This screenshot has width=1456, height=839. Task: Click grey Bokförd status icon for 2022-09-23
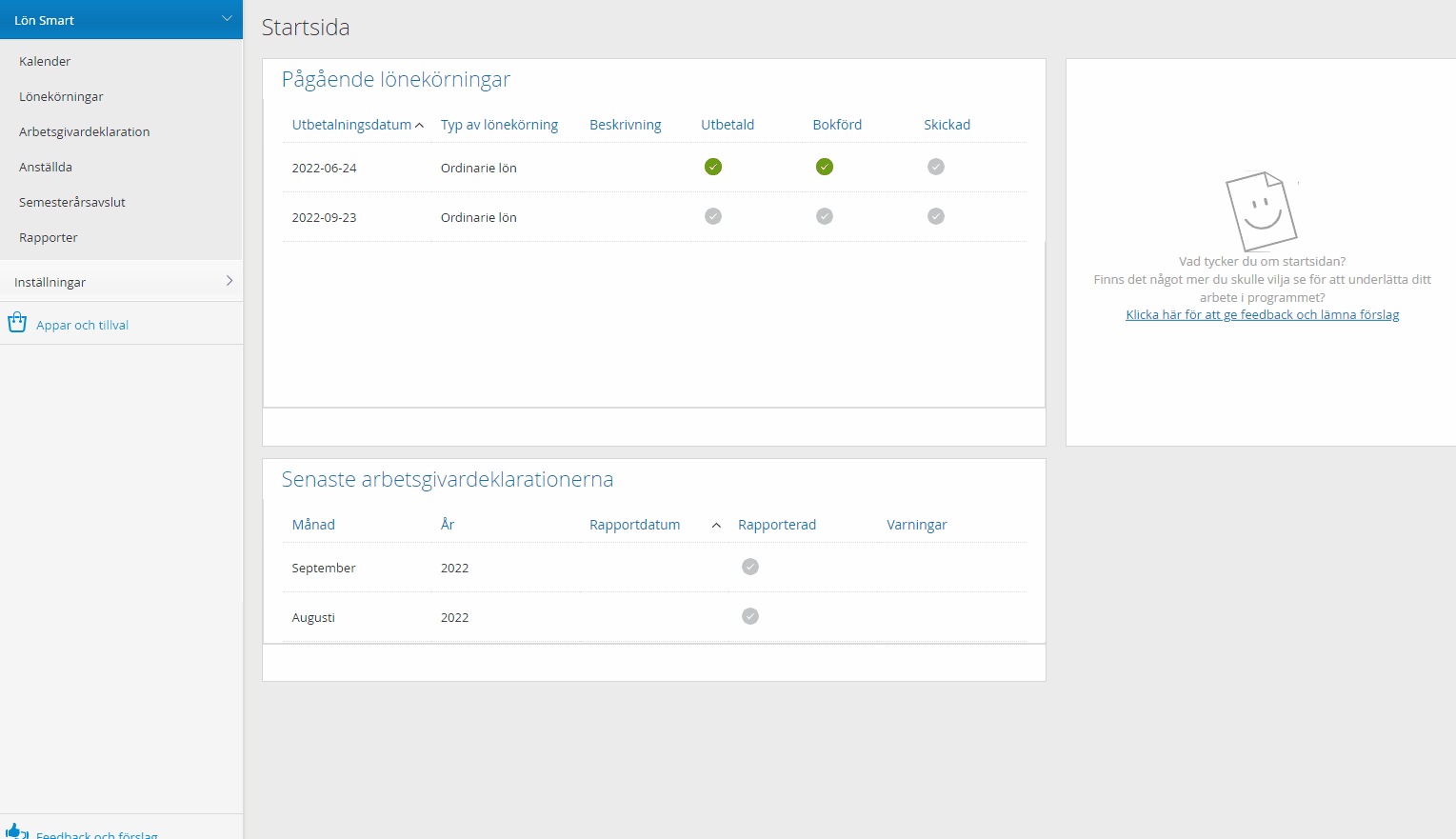[824, 216]
